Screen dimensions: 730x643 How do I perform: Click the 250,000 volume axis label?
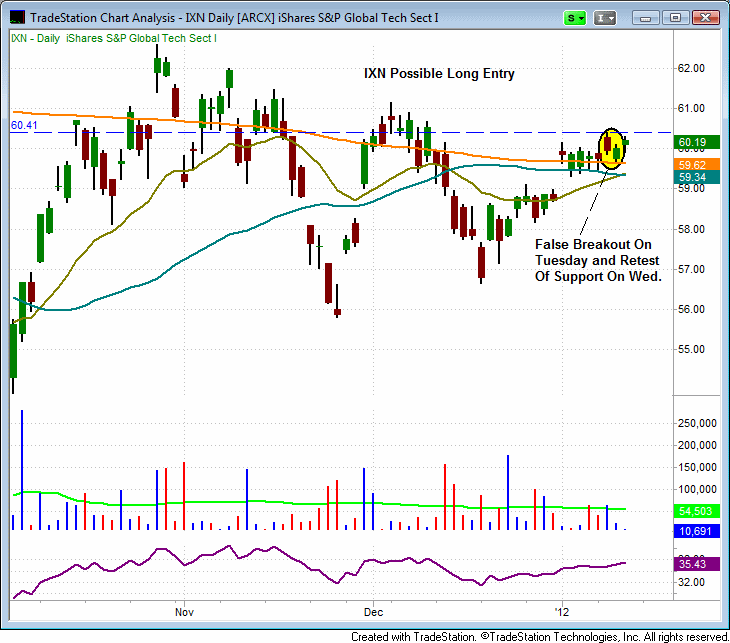pos(697,423)
